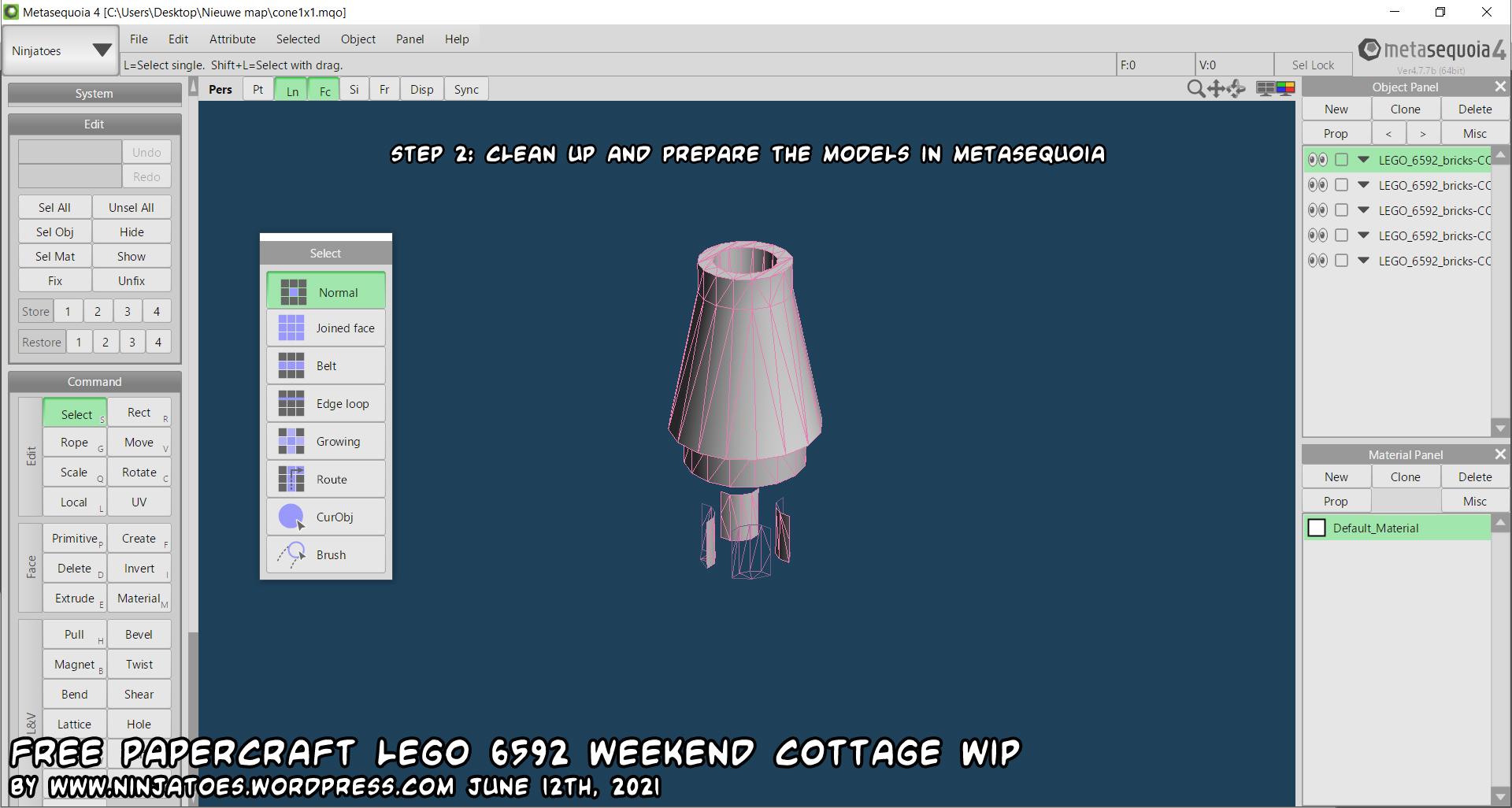The image size is (1512, 808).
Task: Toggle visibility eyes of second LEGO_6592 object
Action: tap(1317, 185)
